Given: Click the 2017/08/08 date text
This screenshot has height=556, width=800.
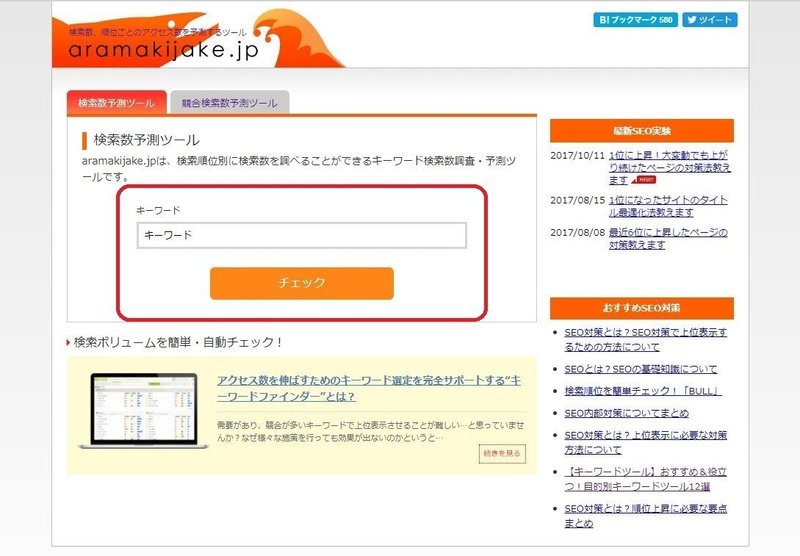Looking at the screenshot, I should pyautogui.click(x=577, y=233).
